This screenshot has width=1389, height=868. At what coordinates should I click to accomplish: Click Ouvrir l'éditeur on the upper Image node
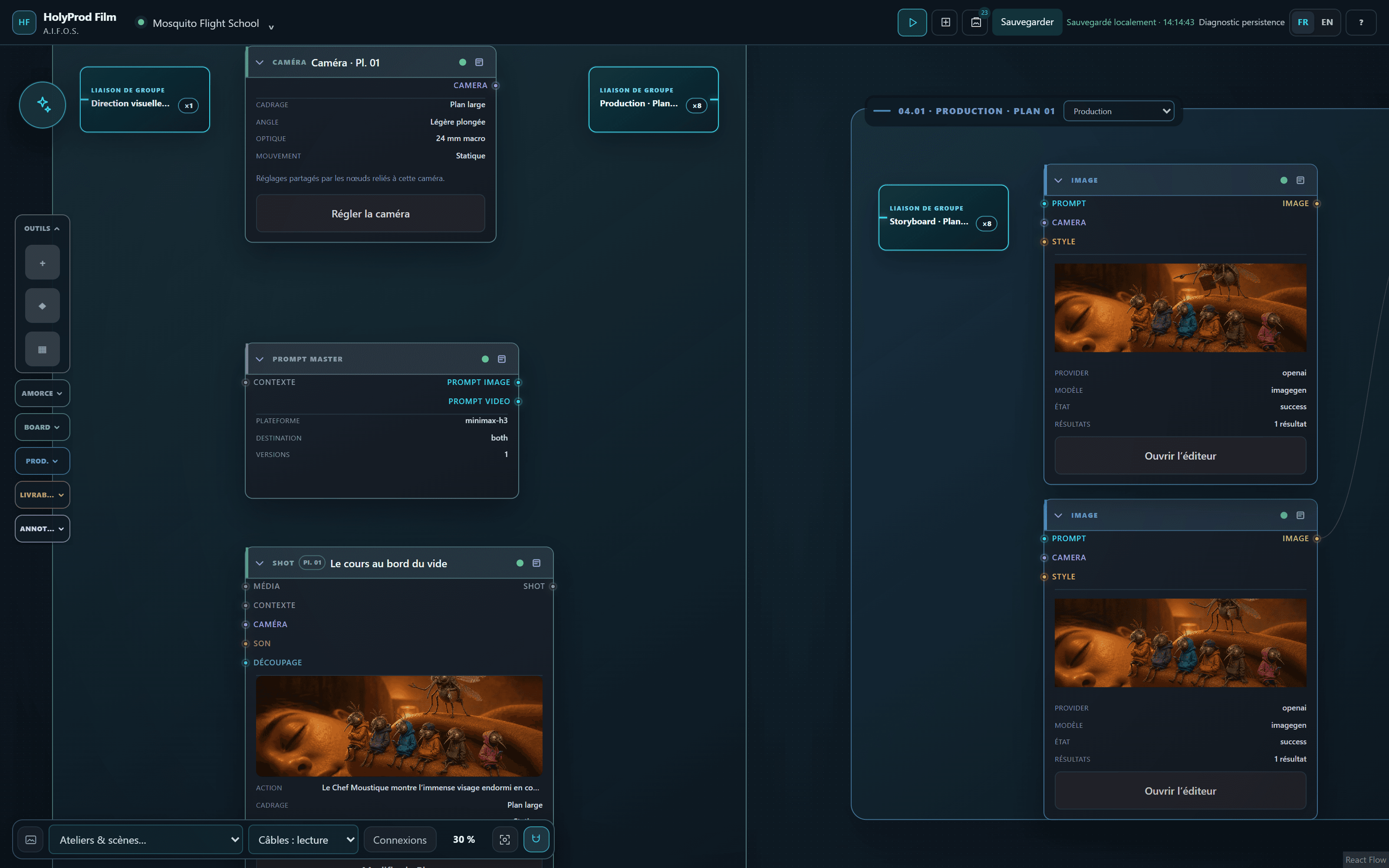pos(1180,456)
